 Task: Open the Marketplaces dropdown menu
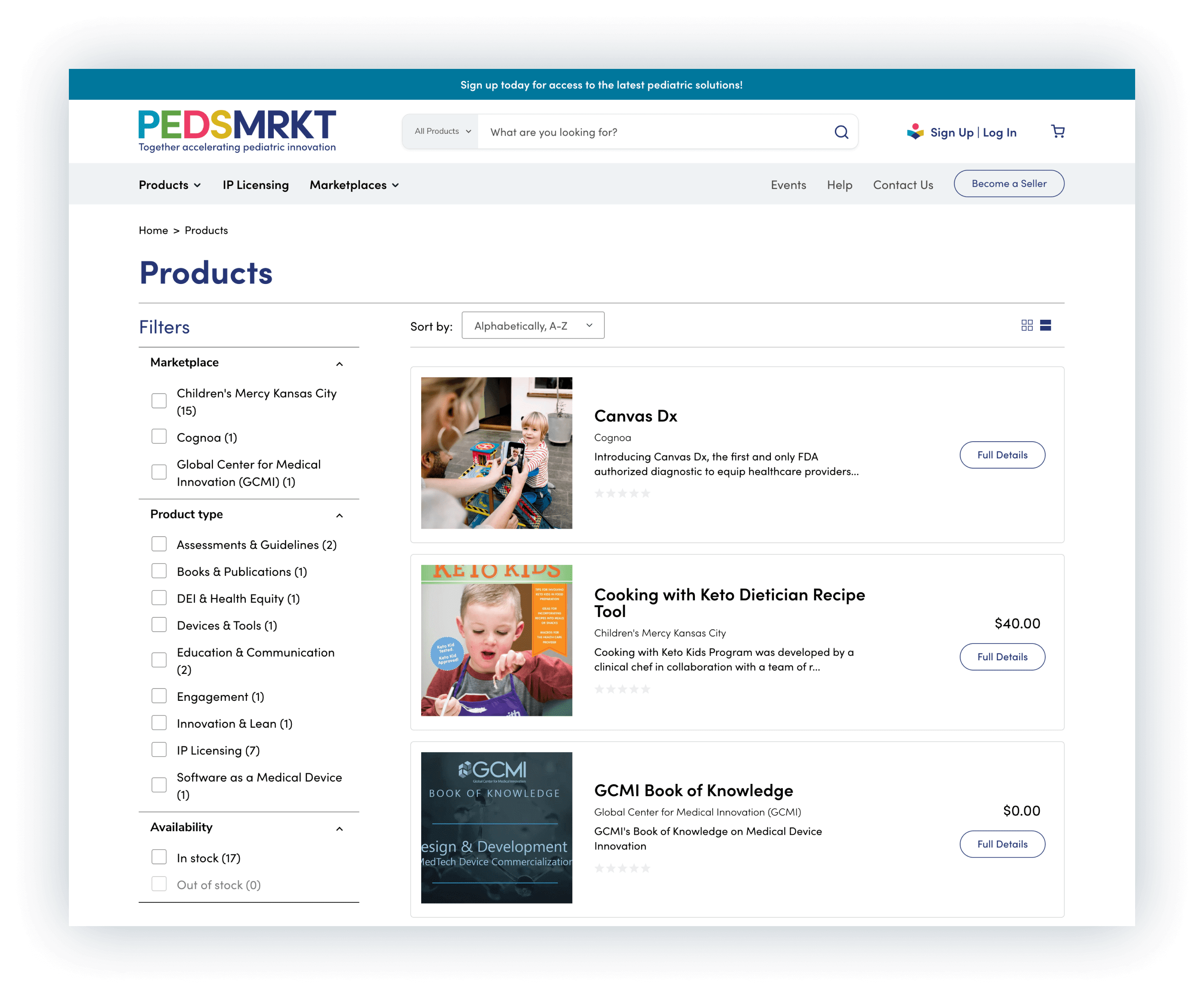(x=354, y=184)
